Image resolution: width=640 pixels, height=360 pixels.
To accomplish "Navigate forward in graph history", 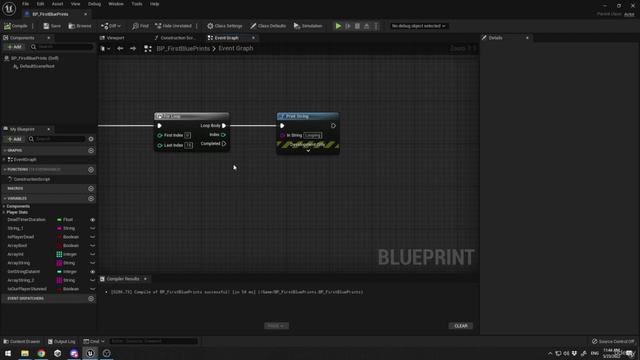I will tap(133, 49).
